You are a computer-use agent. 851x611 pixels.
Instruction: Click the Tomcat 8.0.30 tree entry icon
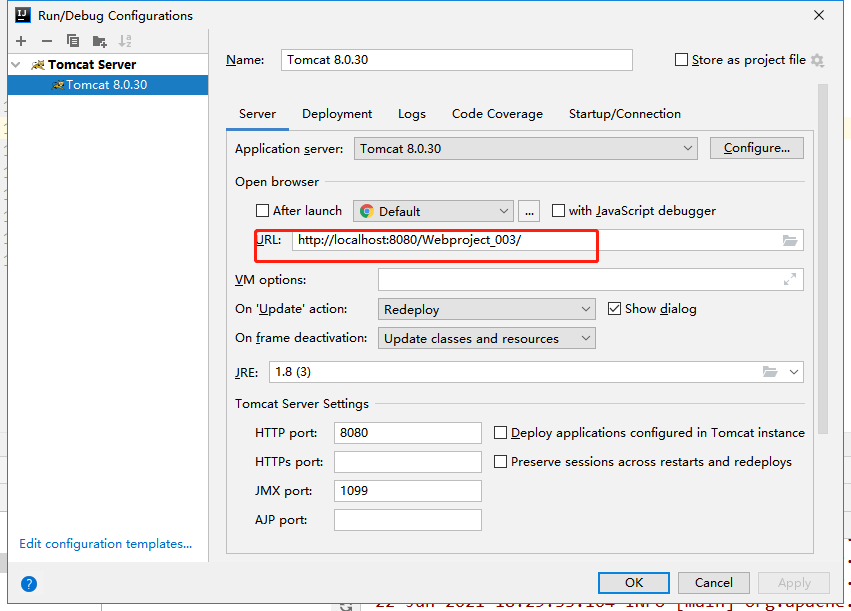click(58, 85)
